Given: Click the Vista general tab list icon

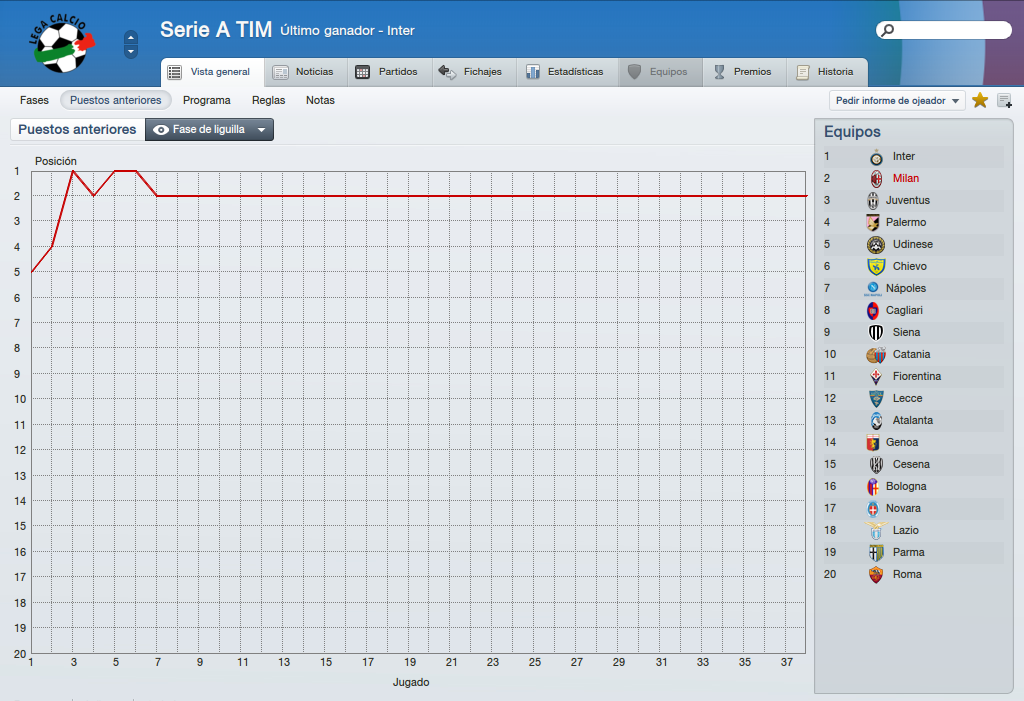Looking at the screenshot, I should coord(174,73).
